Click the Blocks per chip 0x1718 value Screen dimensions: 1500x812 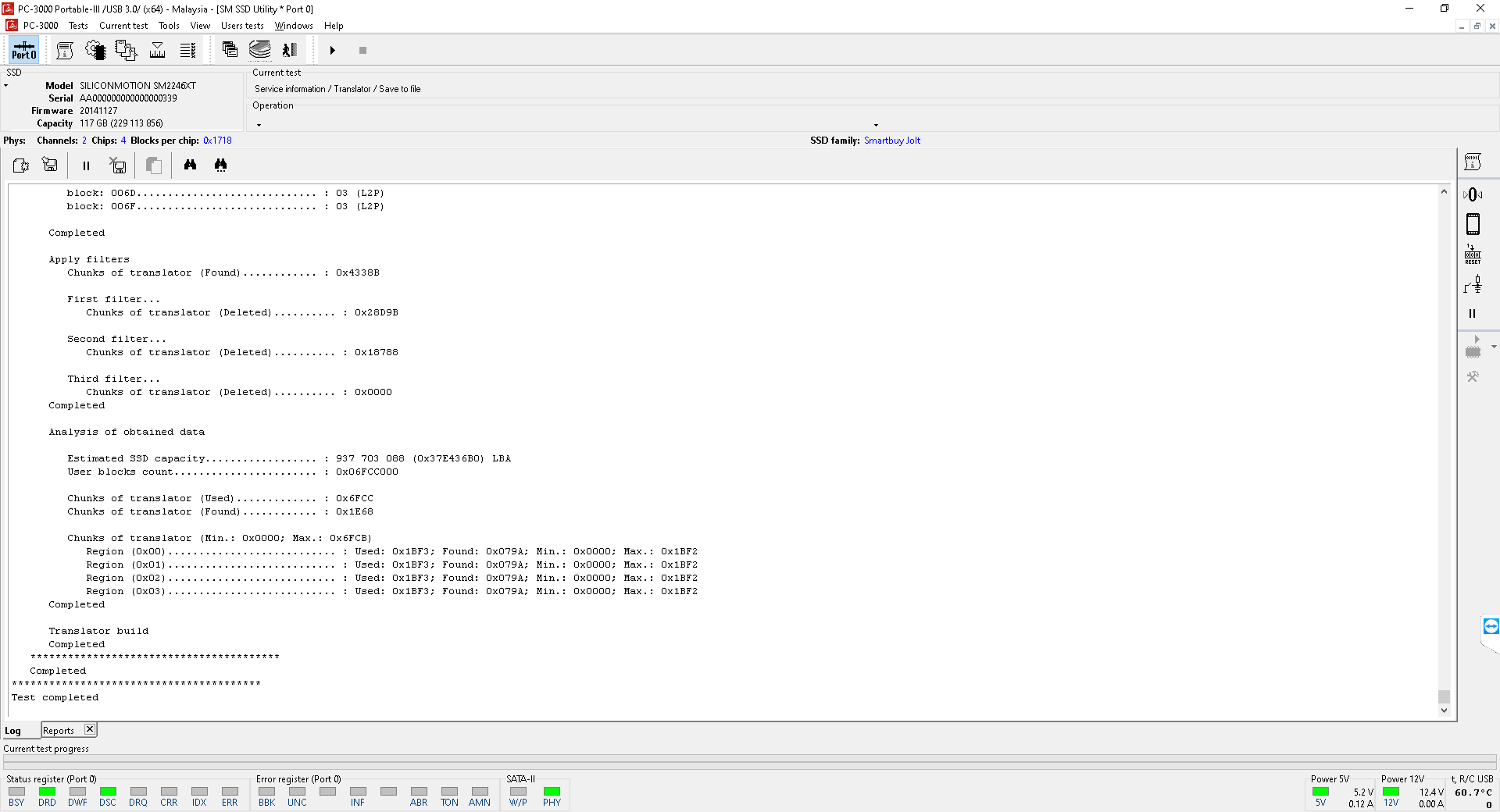click(217, 141)
